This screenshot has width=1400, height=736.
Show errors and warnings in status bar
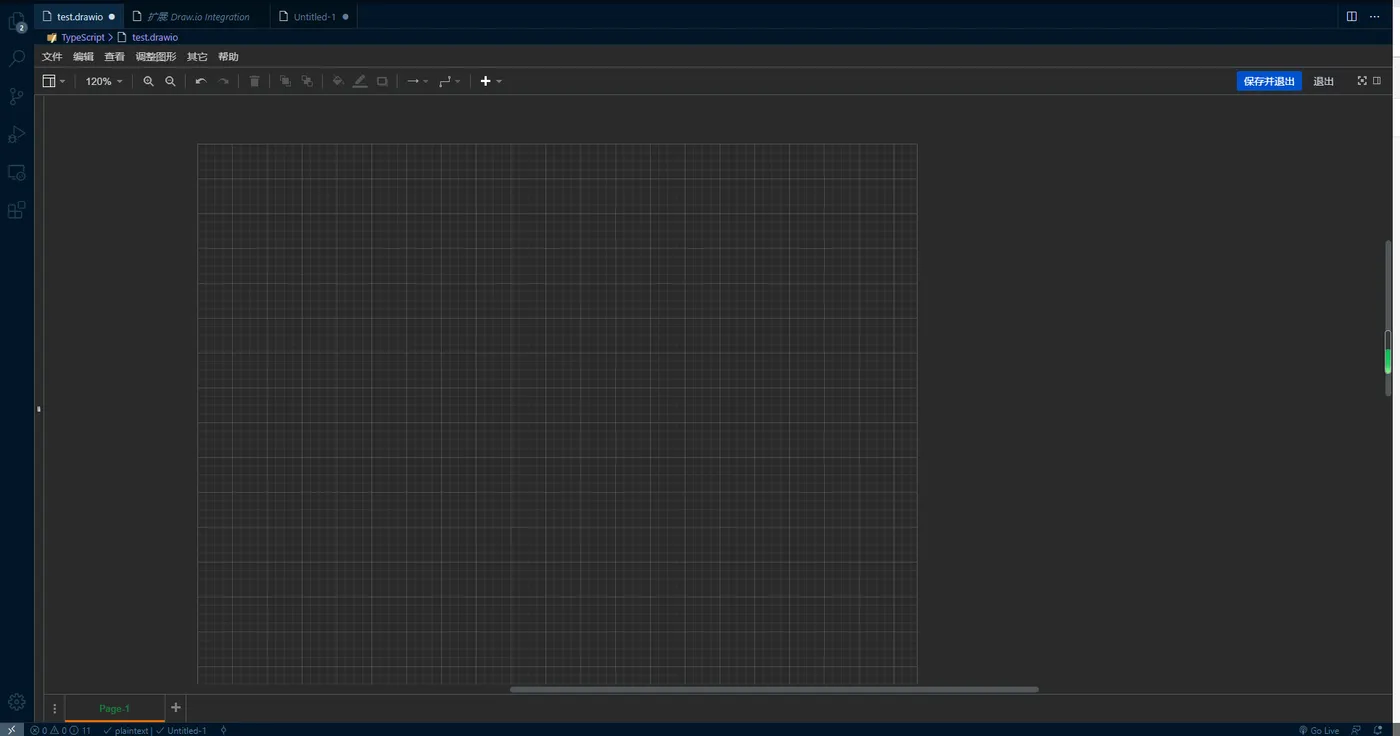coord(60,730)
